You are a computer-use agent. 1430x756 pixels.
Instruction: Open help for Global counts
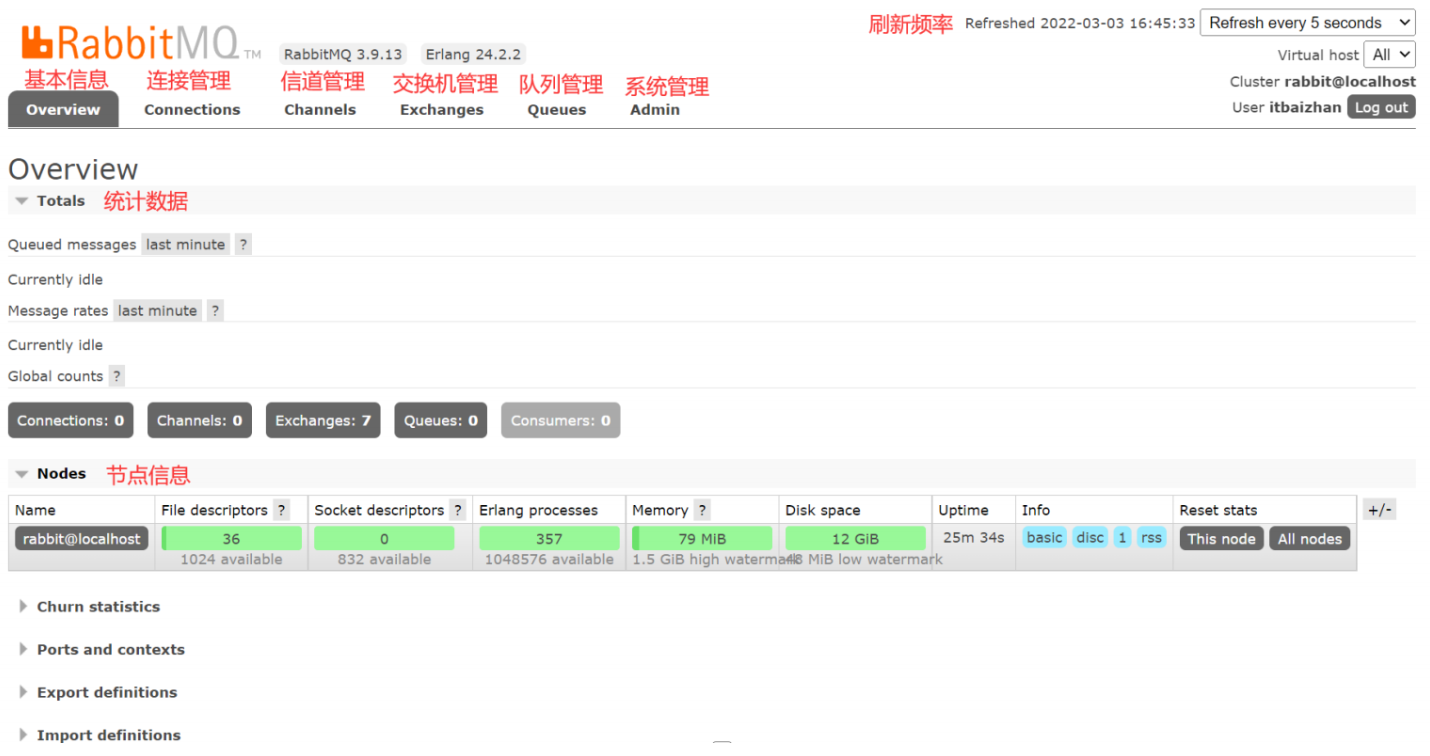(x=117, y=376)
